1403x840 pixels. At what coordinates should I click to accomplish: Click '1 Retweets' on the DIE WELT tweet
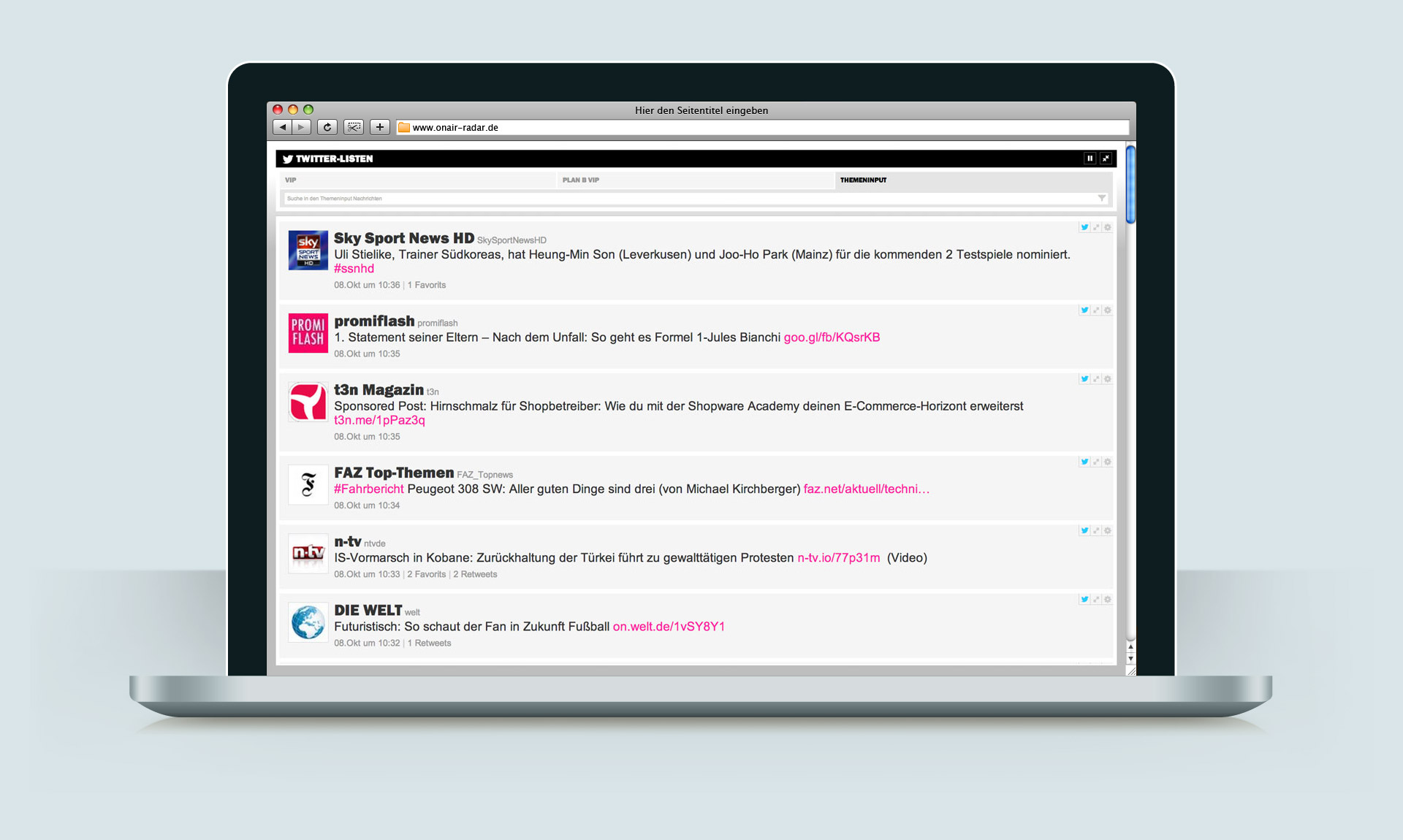(429, 644)
